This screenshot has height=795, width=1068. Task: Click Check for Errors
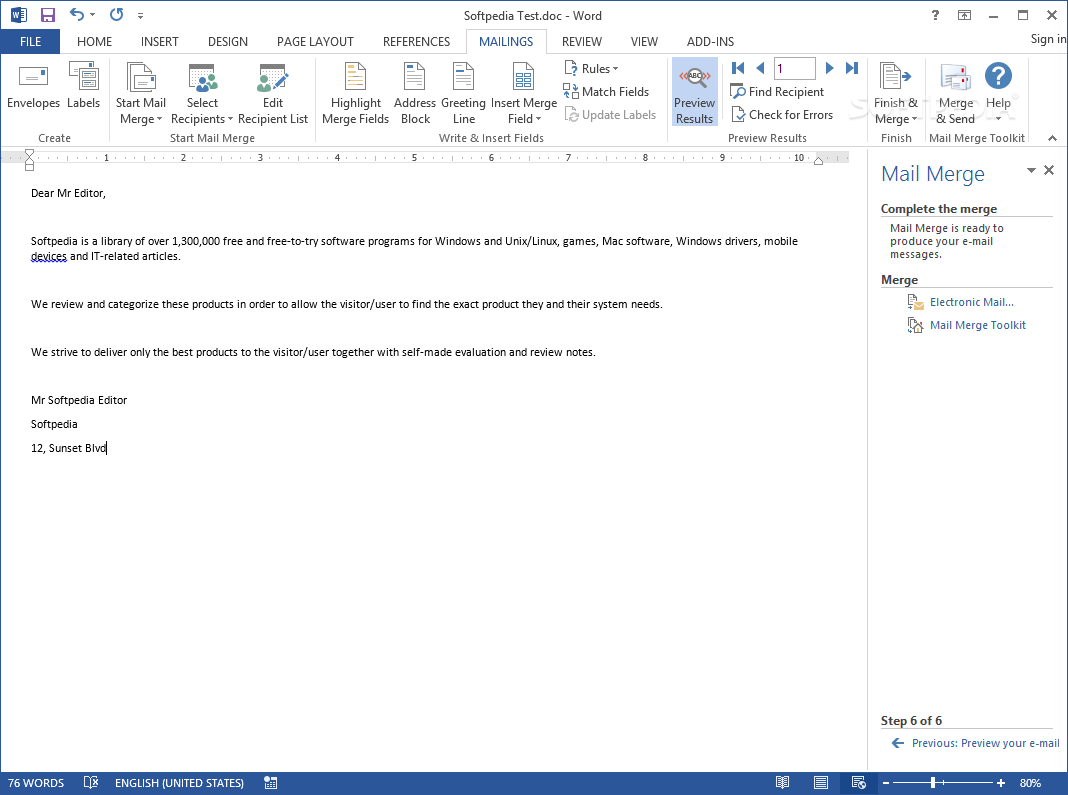pyautogui.click(x=782, y=115)
